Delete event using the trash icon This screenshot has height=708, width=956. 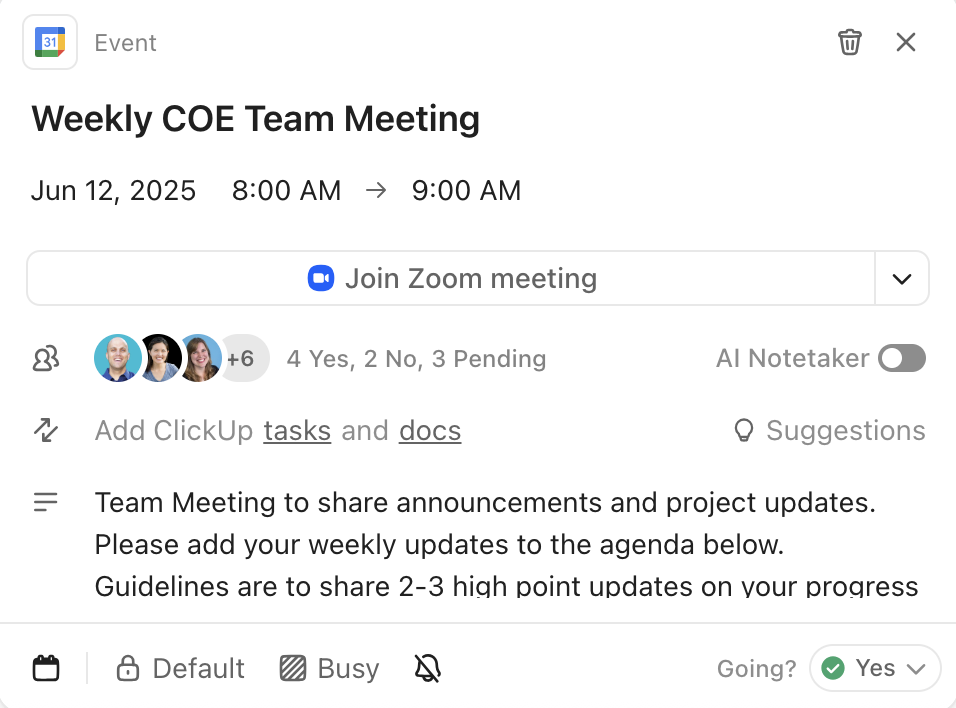coord(850,42)
